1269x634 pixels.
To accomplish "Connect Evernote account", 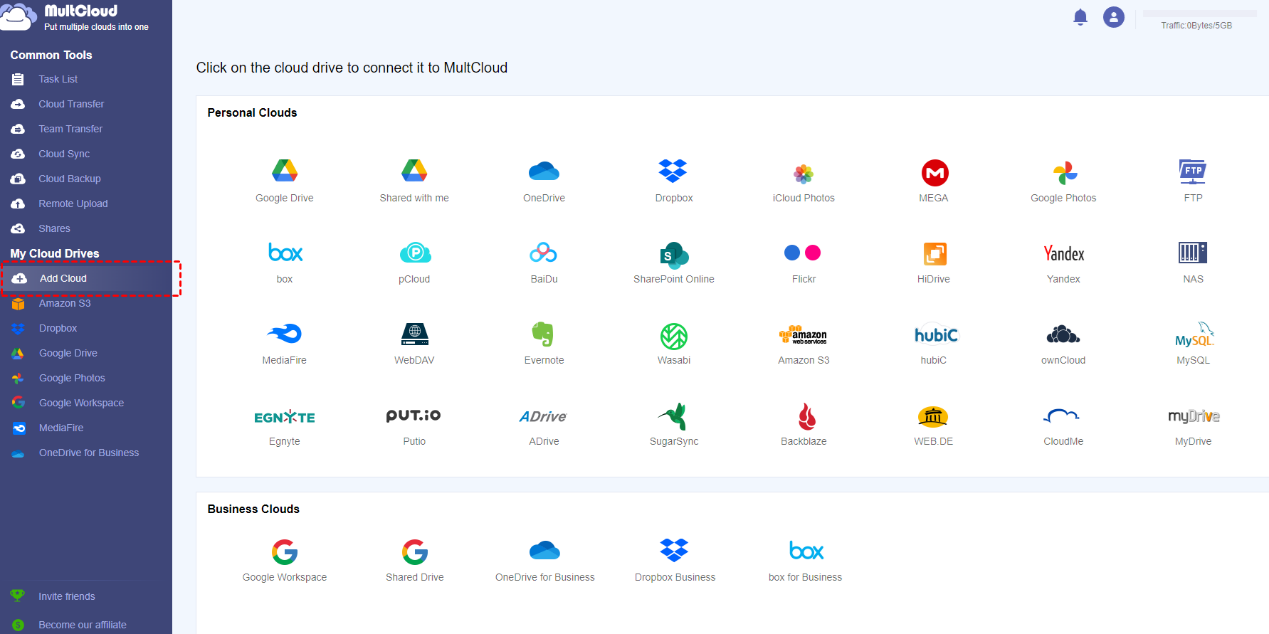I will coord(544,343).
